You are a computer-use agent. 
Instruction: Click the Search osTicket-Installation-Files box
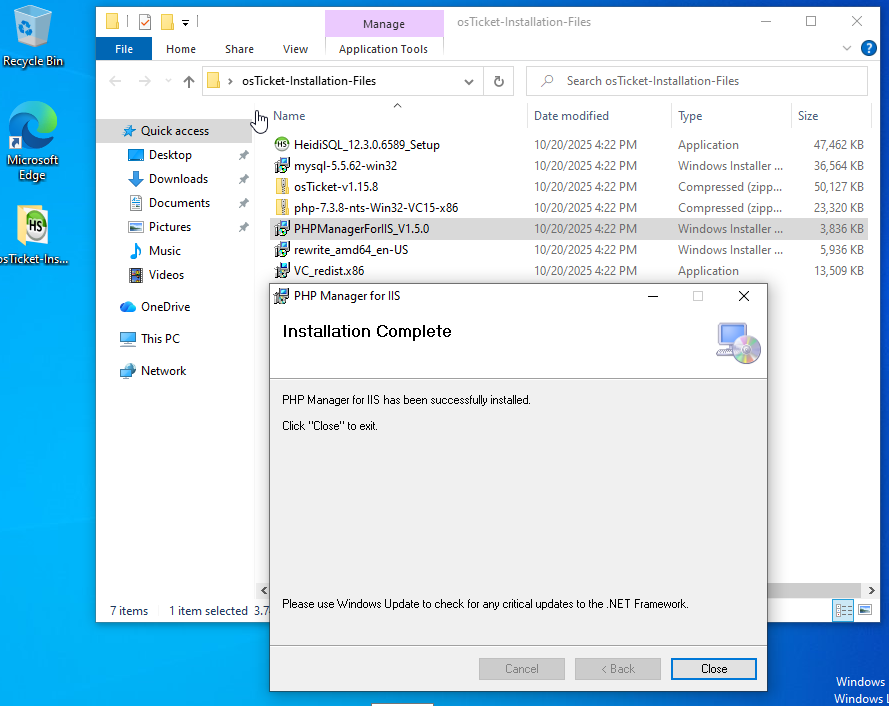pyautogui.click(x=696, y=81)
